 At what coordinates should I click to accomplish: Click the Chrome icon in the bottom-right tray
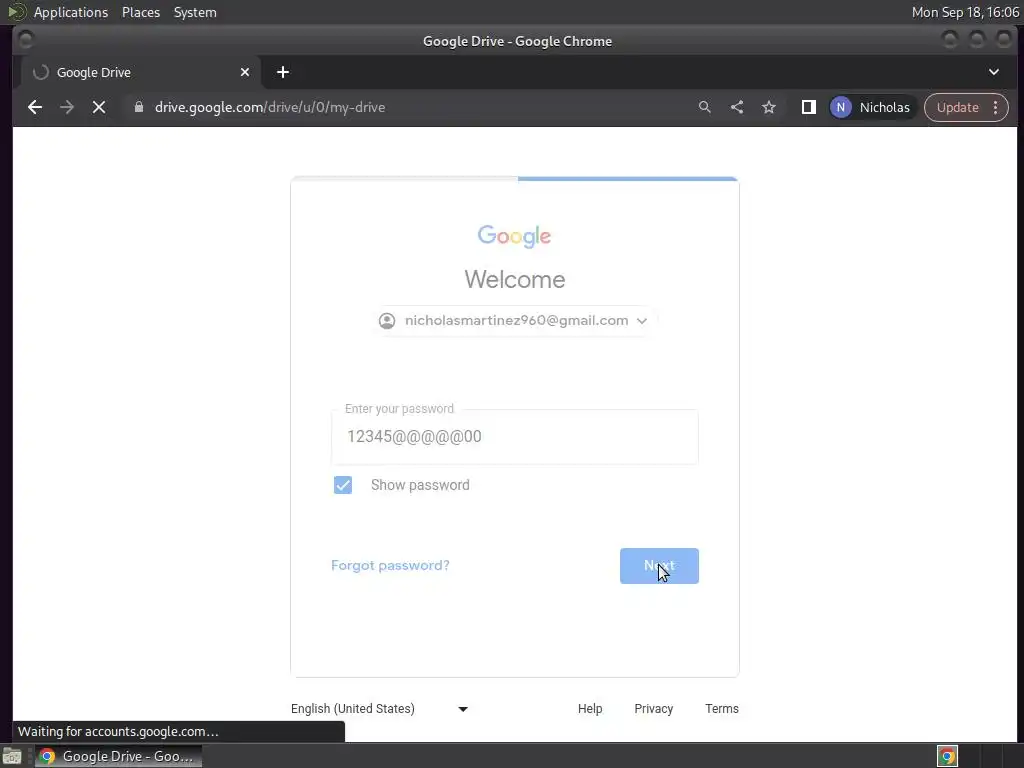[x=947, y=756]
